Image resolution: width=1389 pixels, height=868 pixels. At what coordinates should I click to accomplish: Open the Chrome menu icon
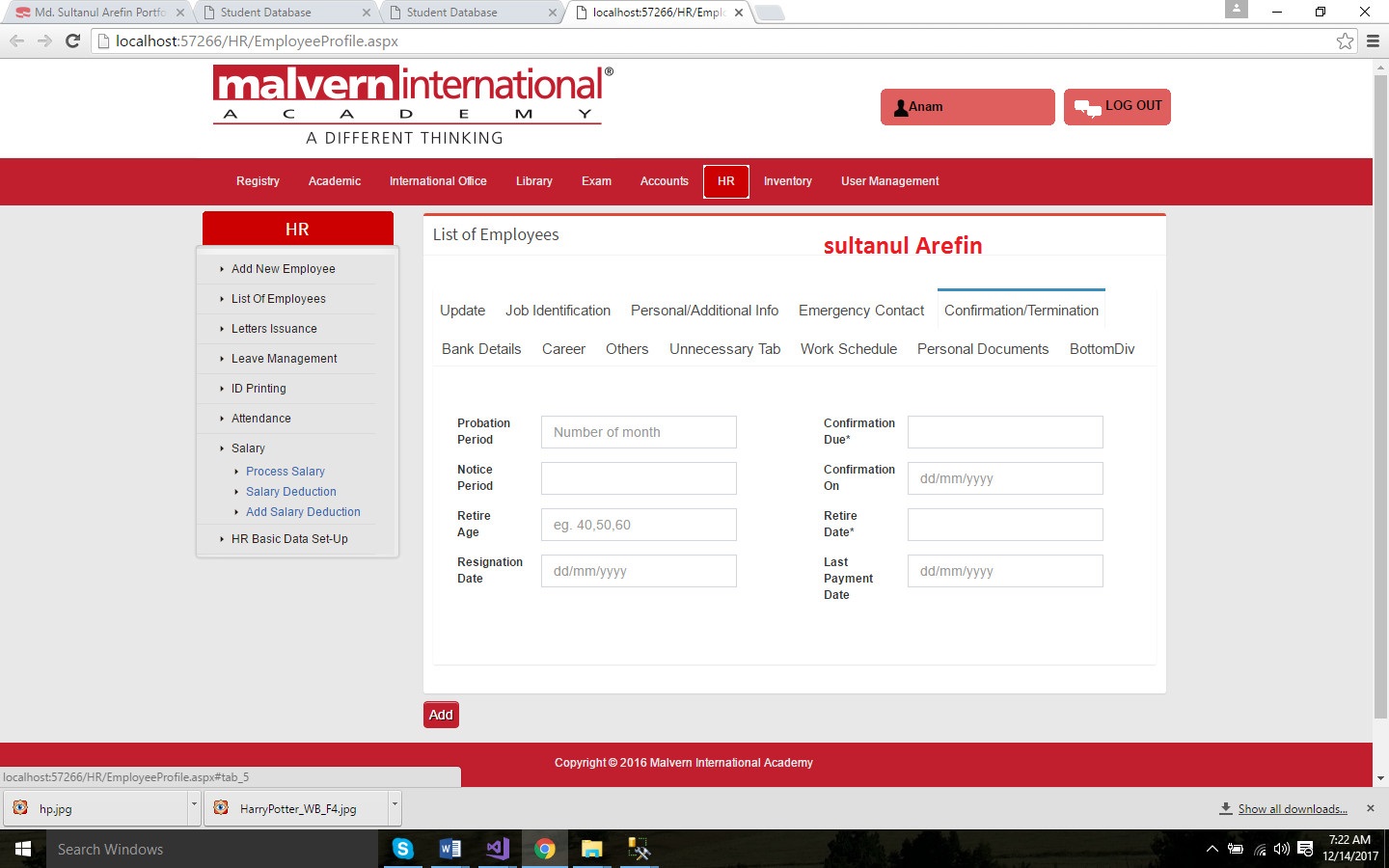[x=1373, y=41]
